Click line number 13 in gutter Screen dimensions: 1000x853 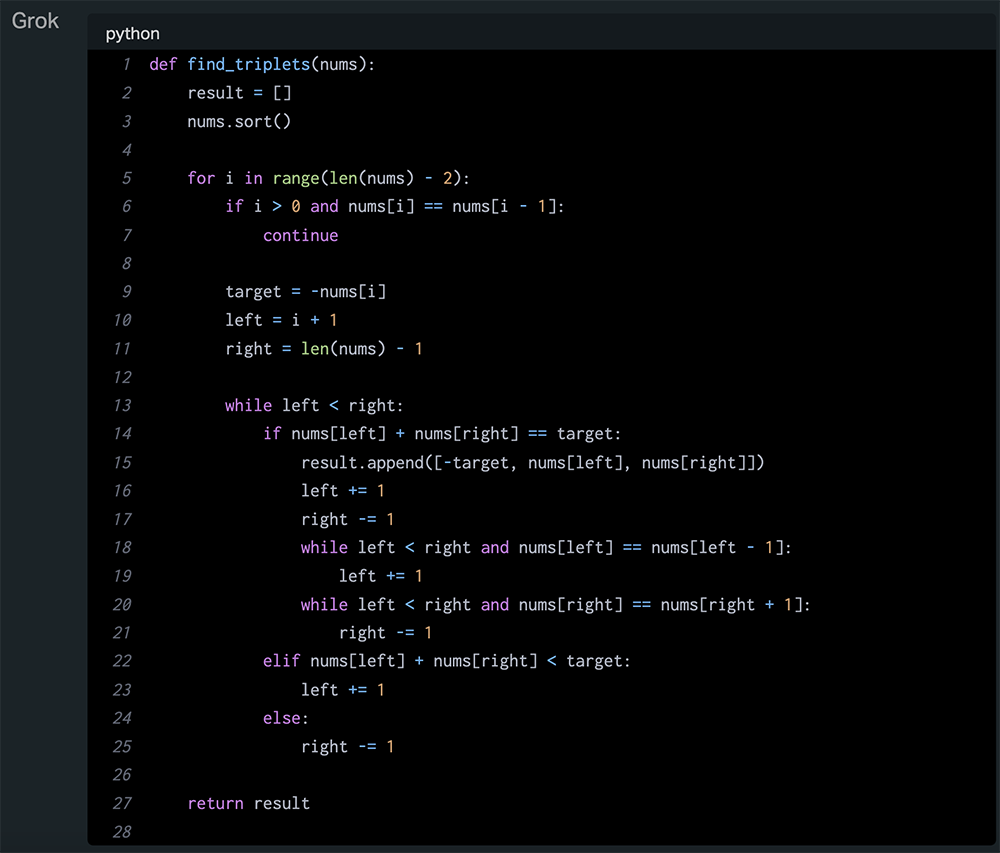122,405
